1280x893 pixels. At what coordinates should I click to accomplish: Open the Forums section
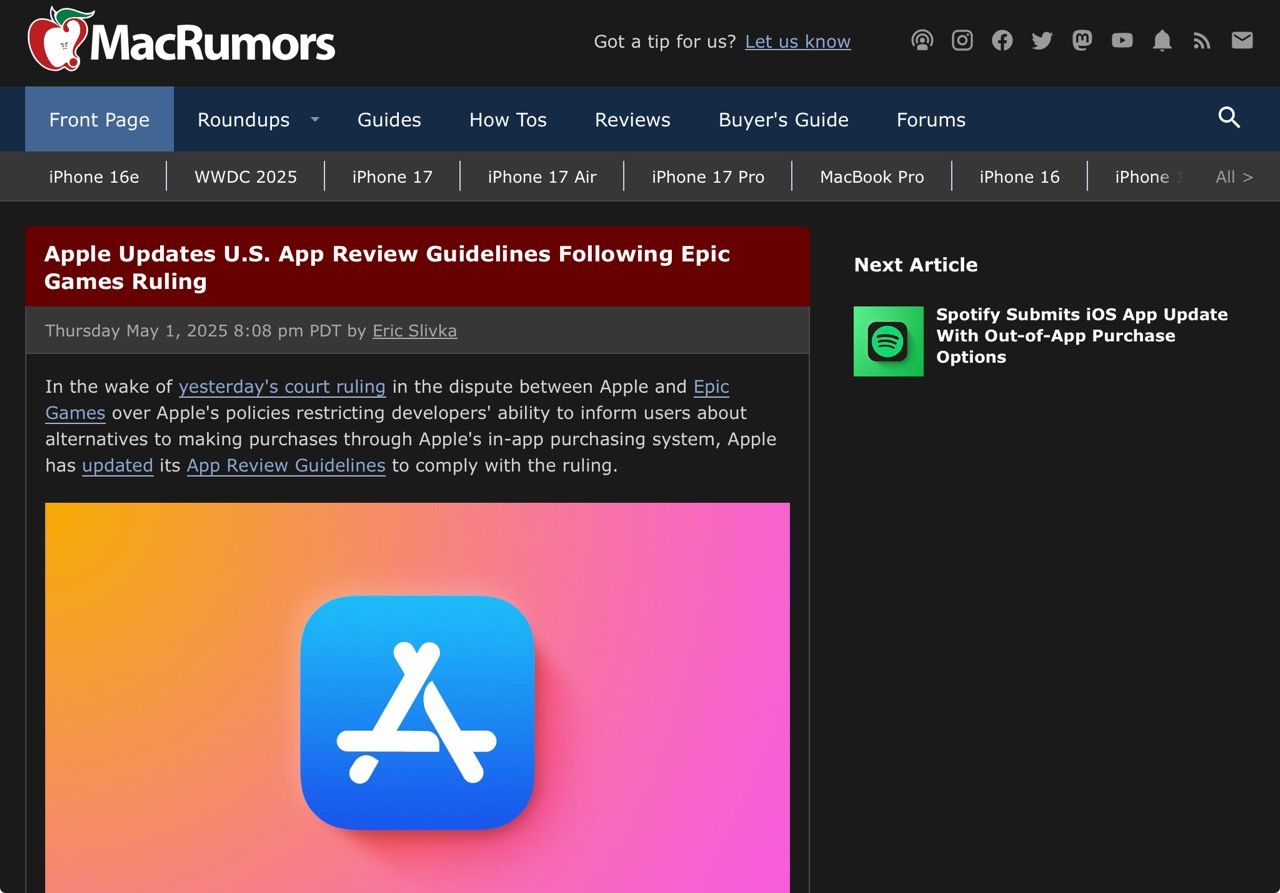pos(931,119)
